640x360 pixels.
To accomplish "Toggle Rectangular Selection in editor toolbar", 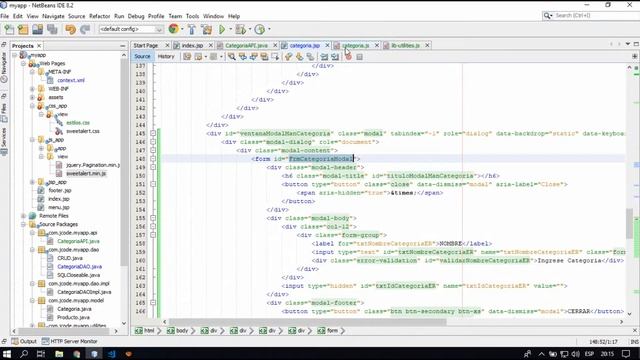I will 275,57.
